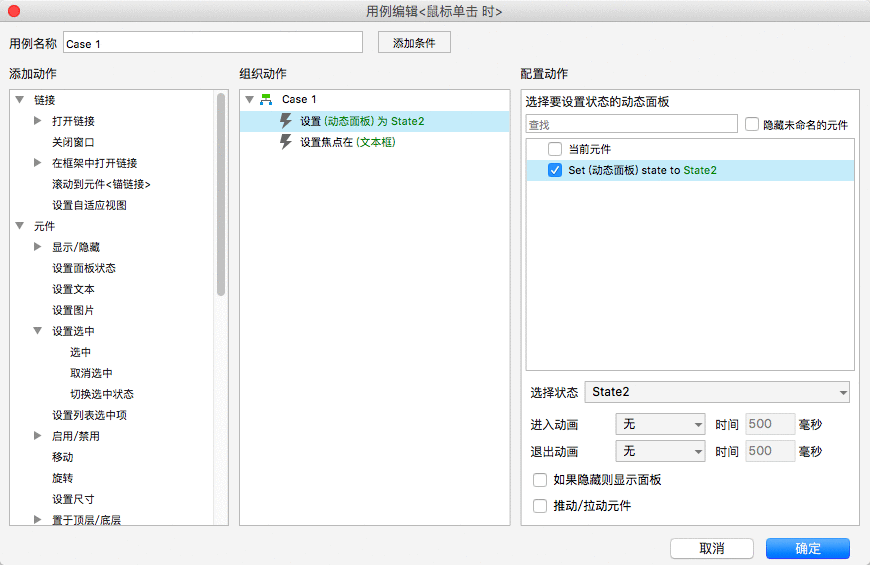
Task: Click the 启用/禁用 label
Action: [76, 436]
